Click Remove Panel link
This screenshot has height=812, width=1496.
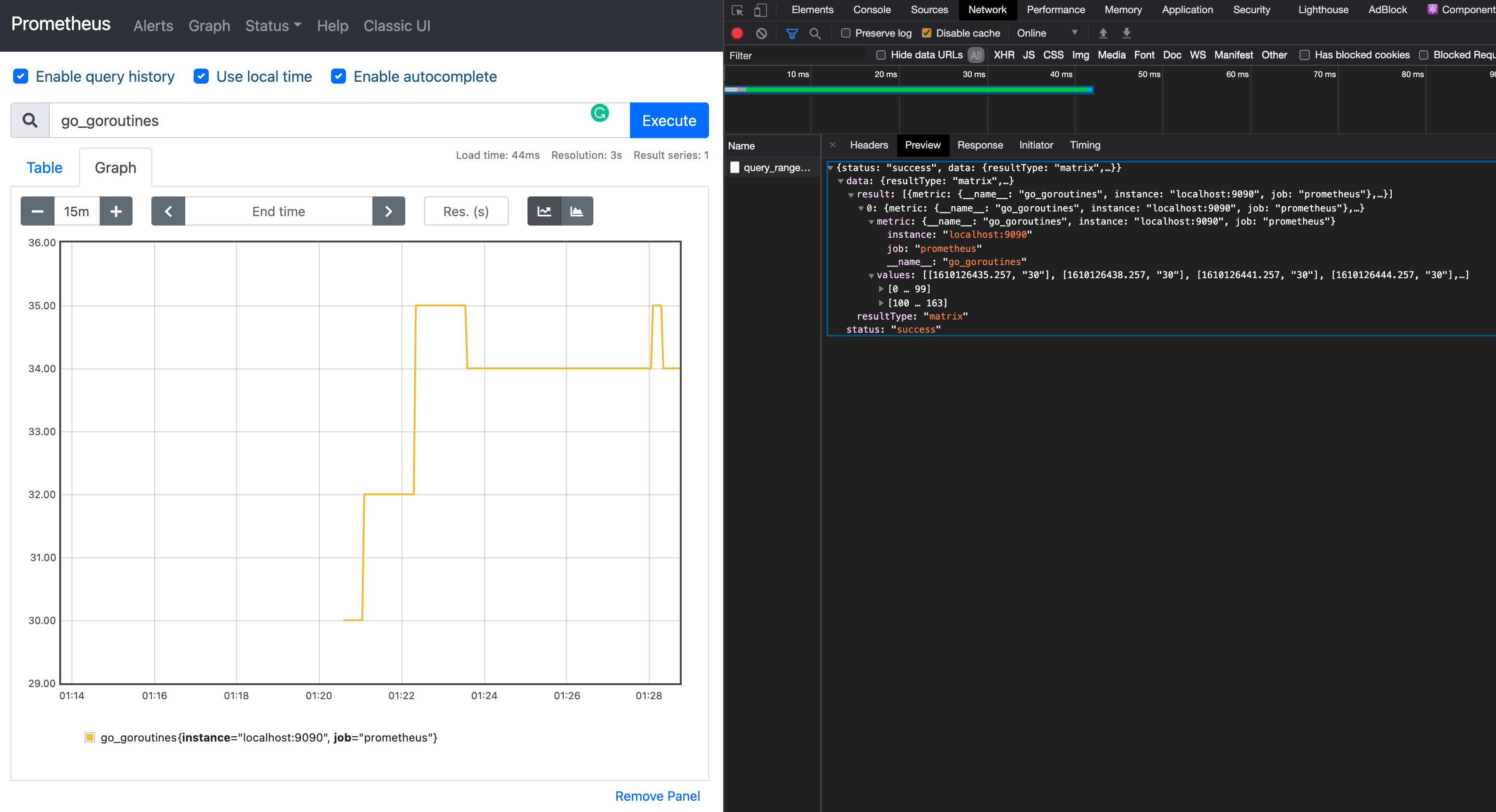tap(657, 796)
